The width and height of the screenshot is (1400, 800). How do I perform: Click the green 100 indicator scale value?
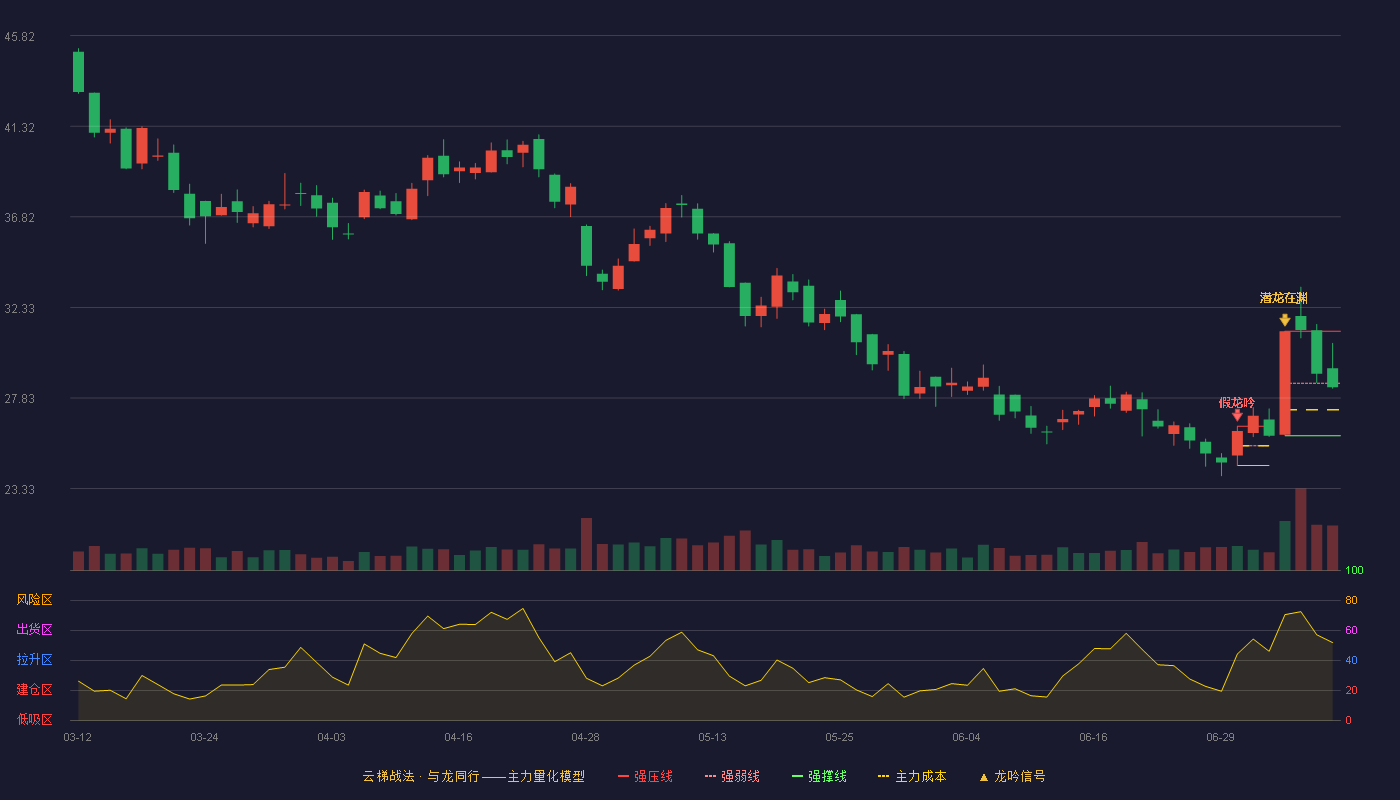click(x=1354, y=570)
